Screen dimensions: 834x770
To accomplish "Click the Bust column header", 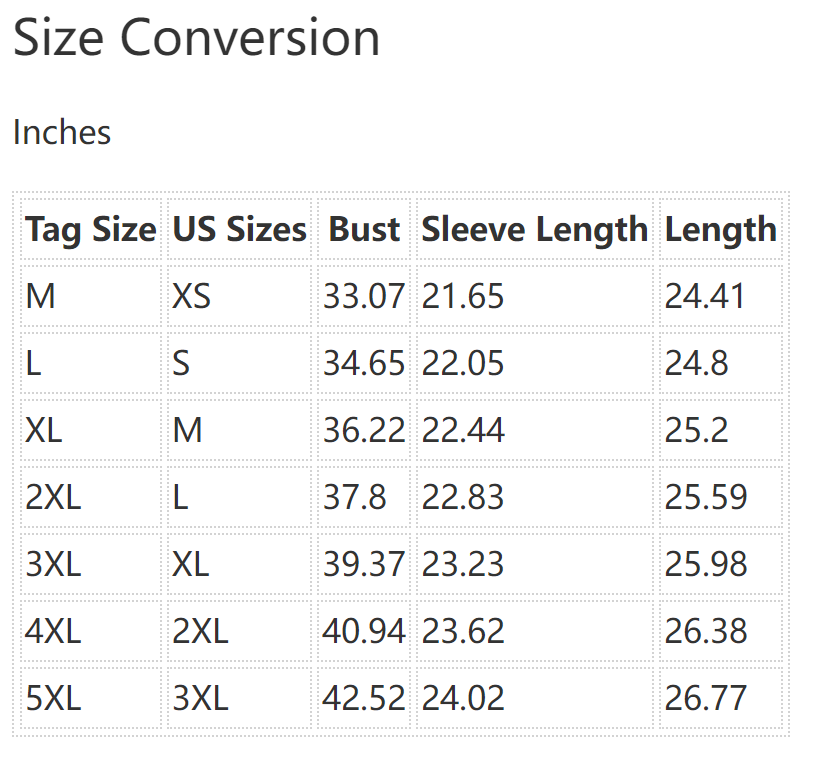I will pyautogui.click(x=364, y=230).
